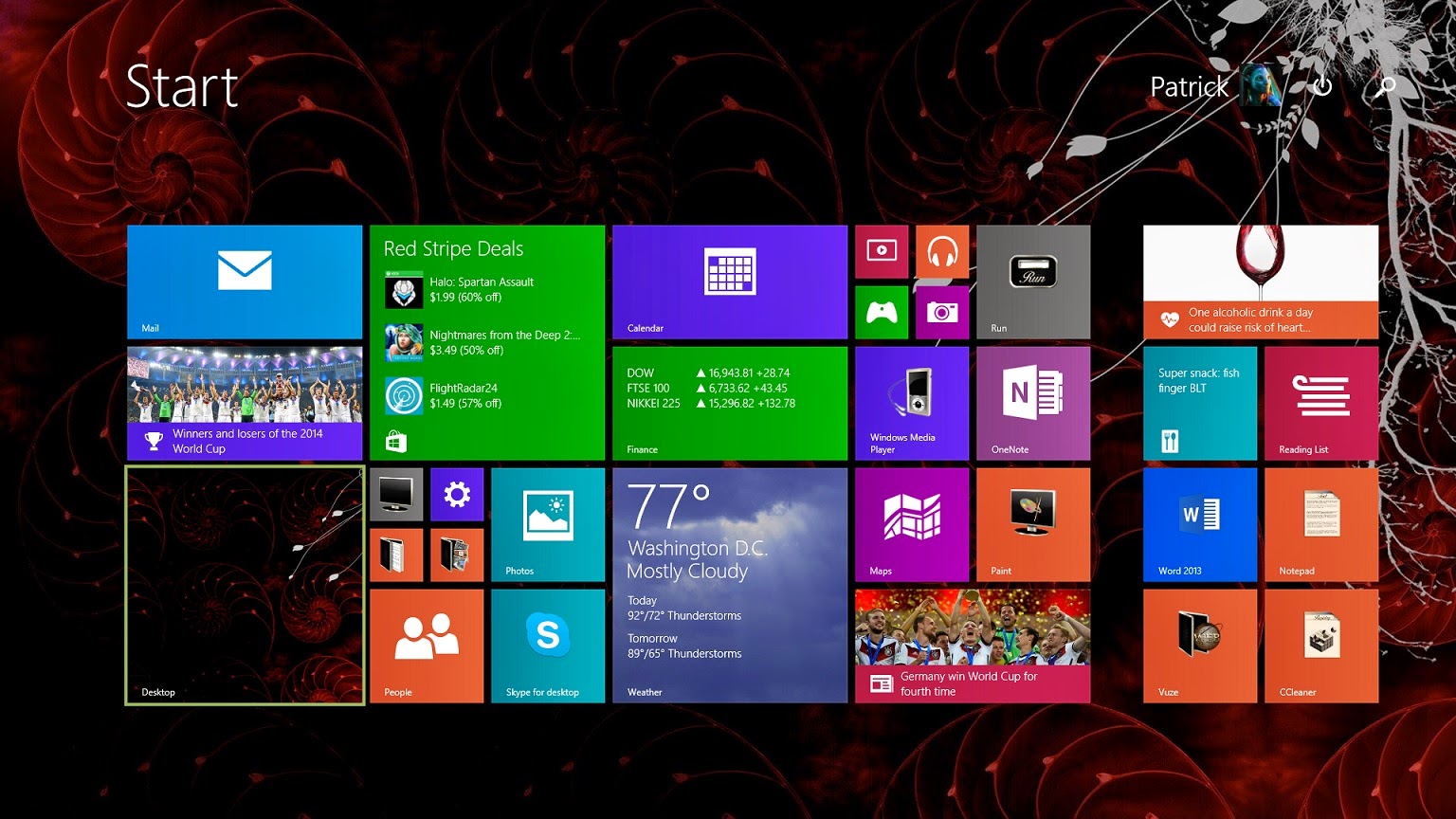Launch the Vuze tile
The width and height of the screenshot is (1456, 819).
[x=1200, y=646]
